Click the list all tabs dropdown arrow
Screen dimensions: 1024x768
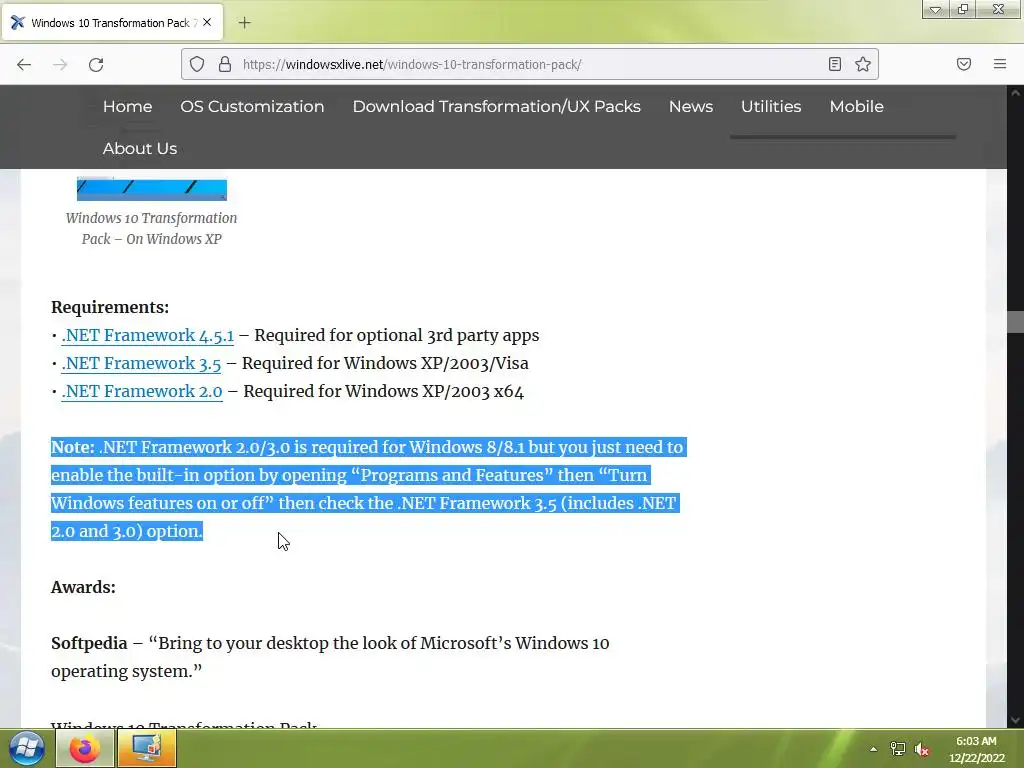tap(935, 9)
